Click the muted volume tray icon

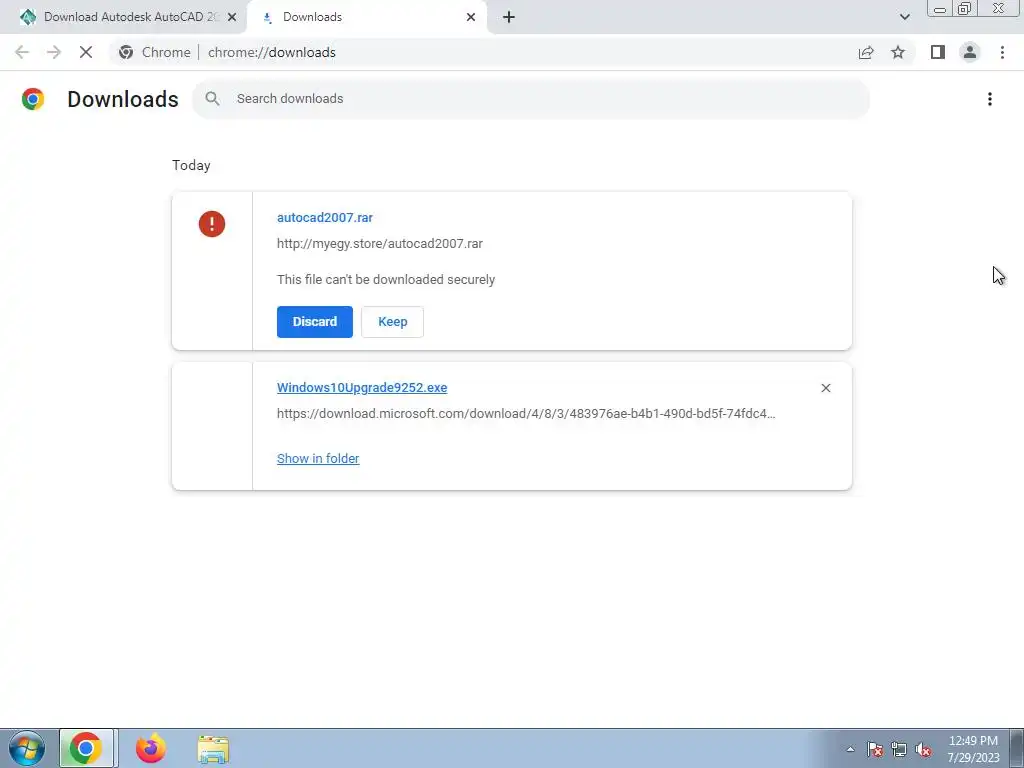click(x=923, y=749)
